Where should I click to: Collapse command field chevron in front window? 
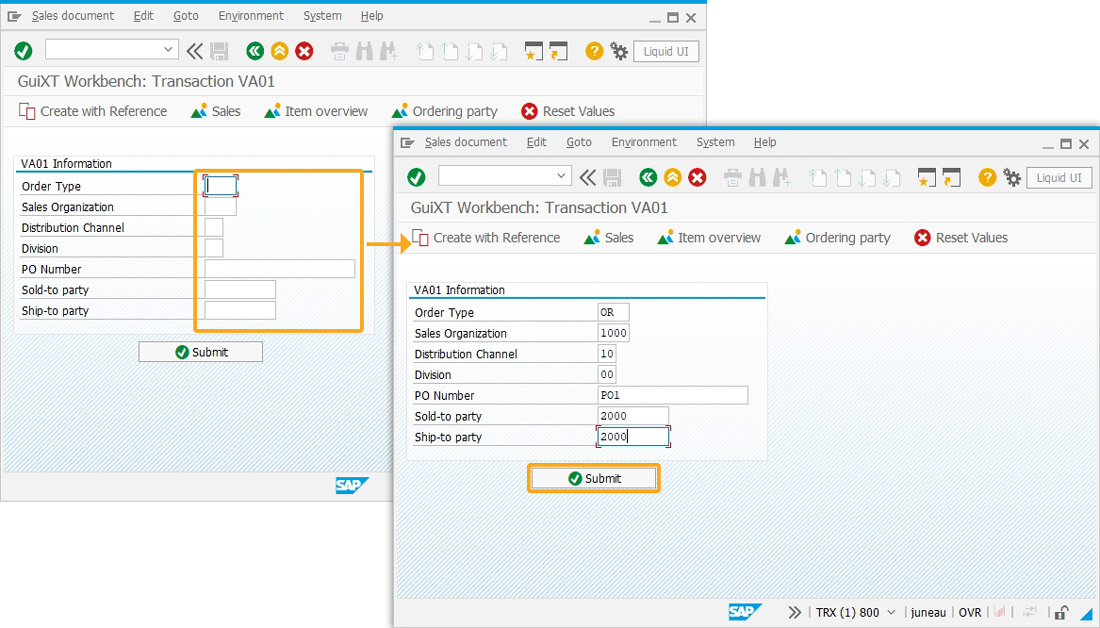tap(588, 178)
